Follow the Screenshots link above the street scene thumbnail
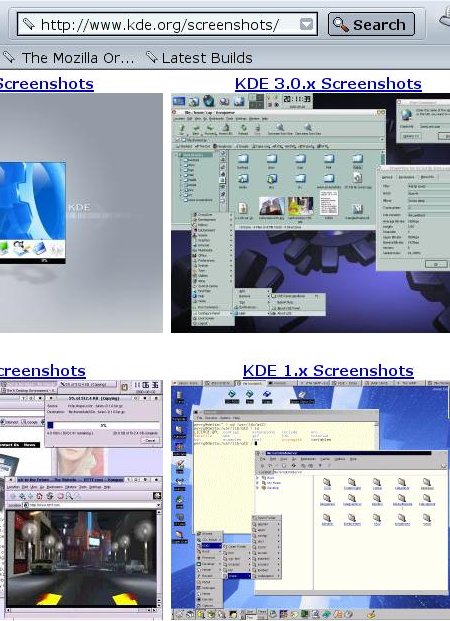Image resolution: width=450 pixels, height=621 pixels. [43, 371]
